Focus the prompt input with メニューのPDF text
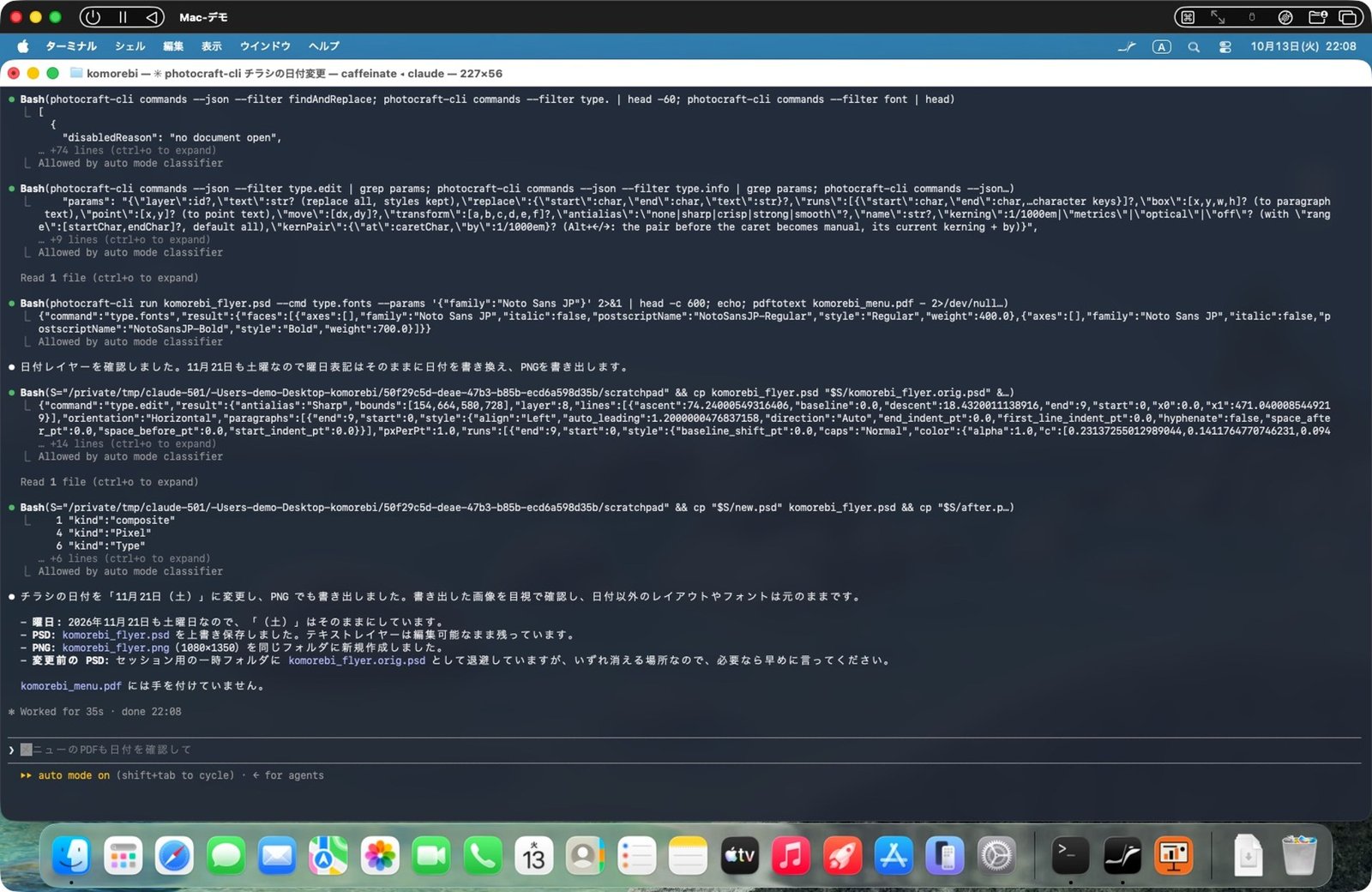The image size is (1372, 892). pos(684,750)
